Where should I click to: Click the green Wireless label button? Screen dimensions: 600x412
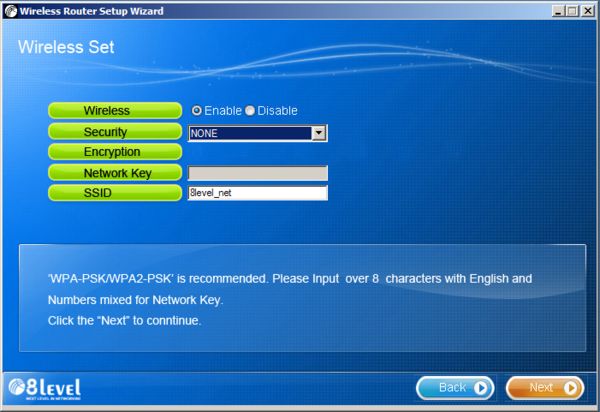(x=115, y=111)
